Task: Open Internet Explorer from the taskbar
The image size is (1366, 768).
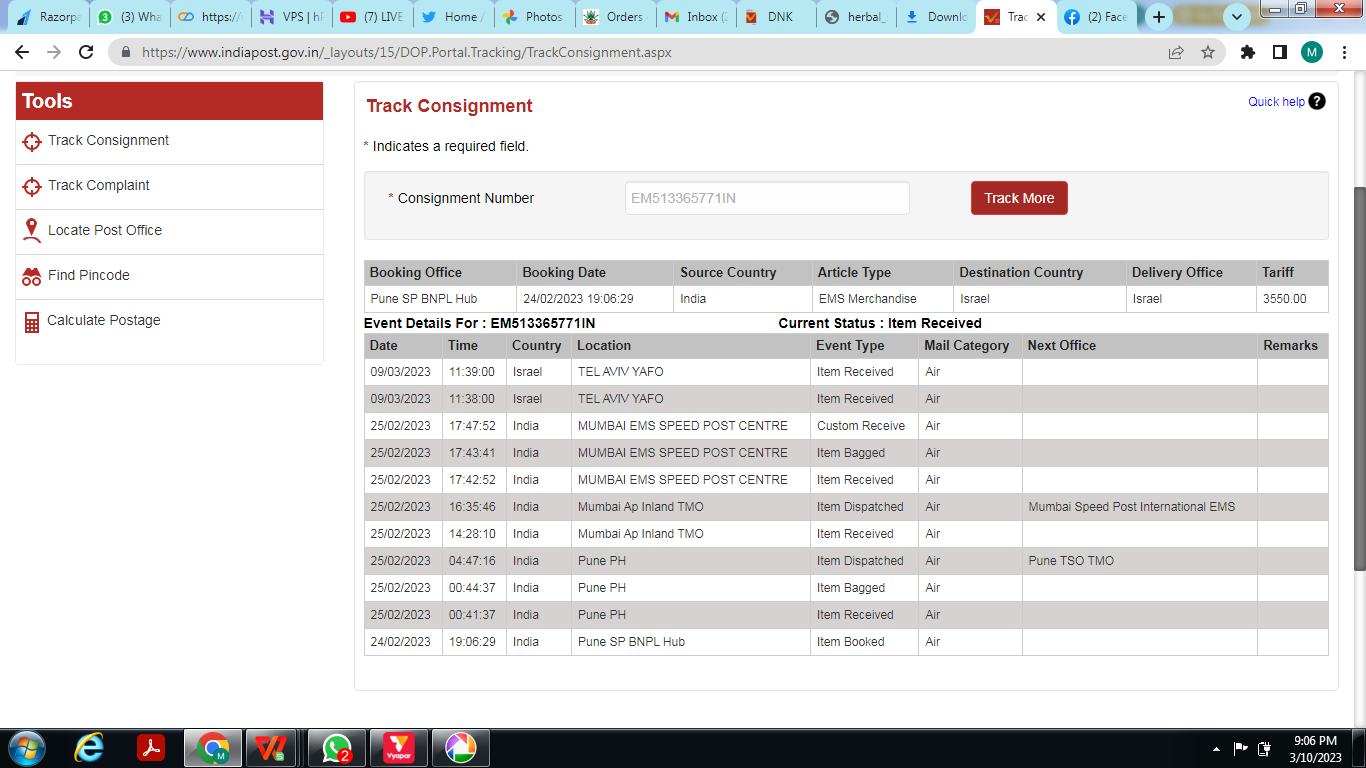Action: [x=89, y=747]
